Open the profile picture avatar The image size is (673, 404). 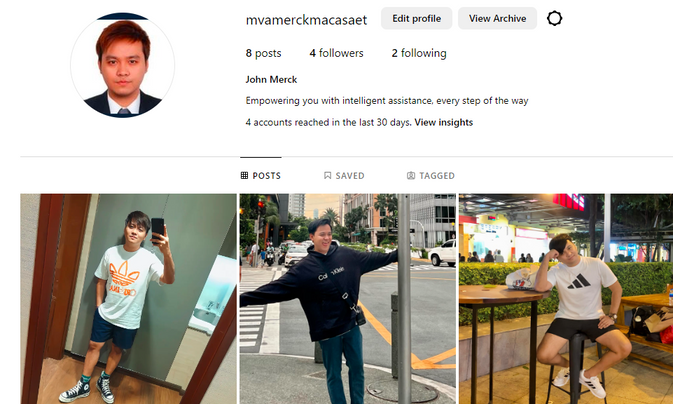click(123, 65)
